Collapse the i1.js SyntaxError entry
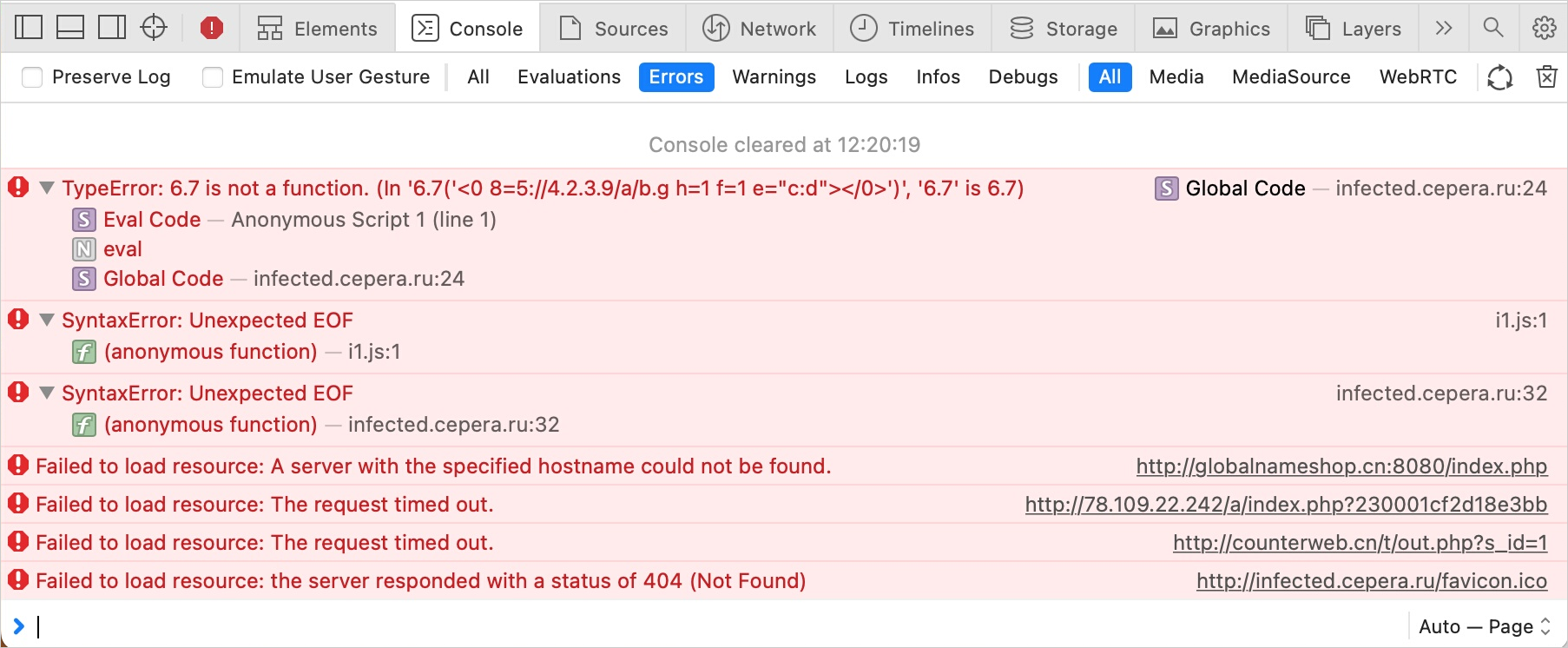The height and width of the screenshot is (648, 1568). [x=47, y=320]
